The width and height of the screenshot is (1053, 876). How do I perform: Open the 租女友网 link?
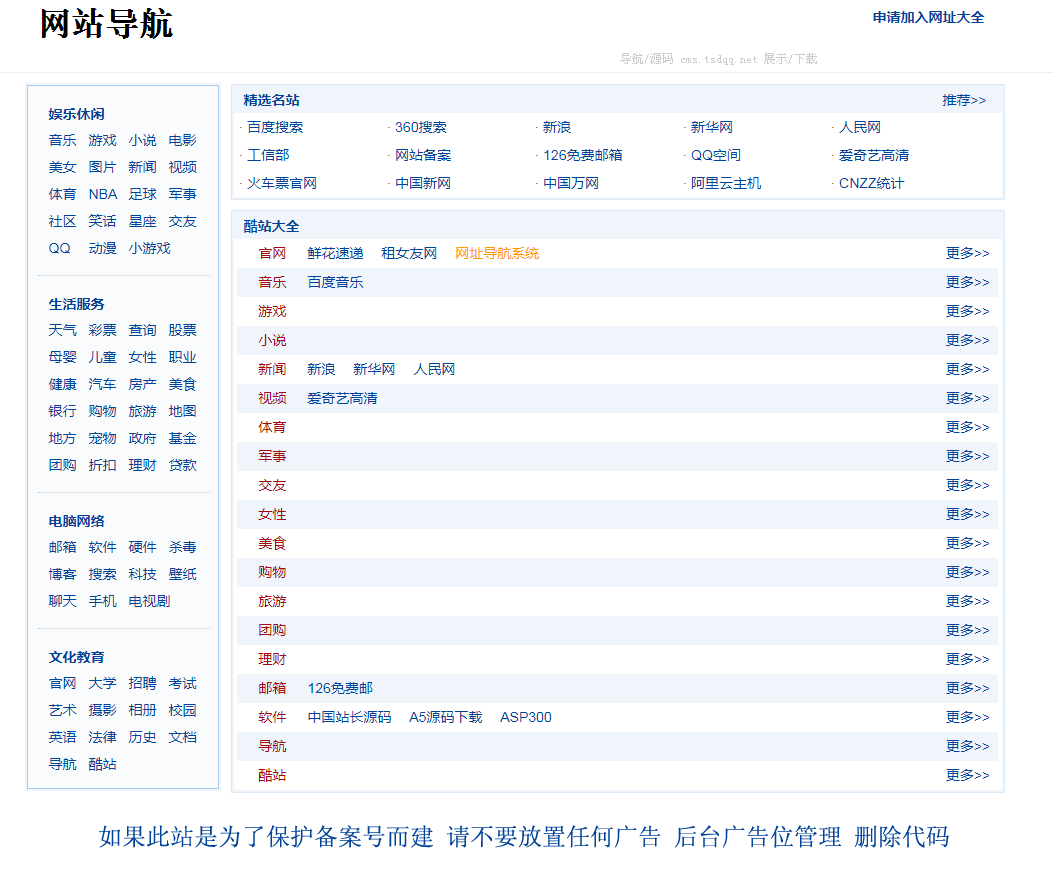pyautogui.click(x=409, y=253)
